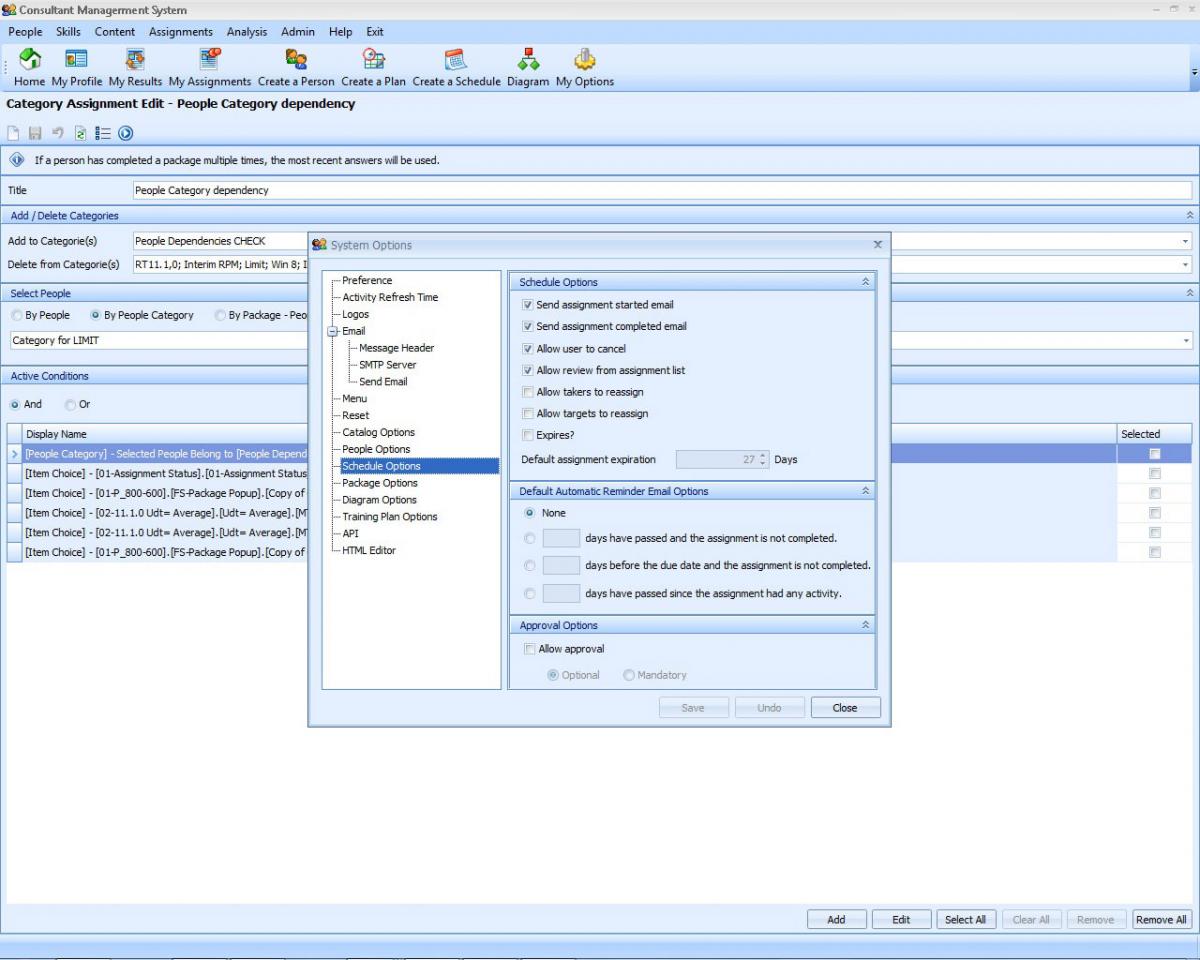Launch Create a Schedule toolbar icon
This screenshot has height=960, width=1200.
[x=456, y=60]
